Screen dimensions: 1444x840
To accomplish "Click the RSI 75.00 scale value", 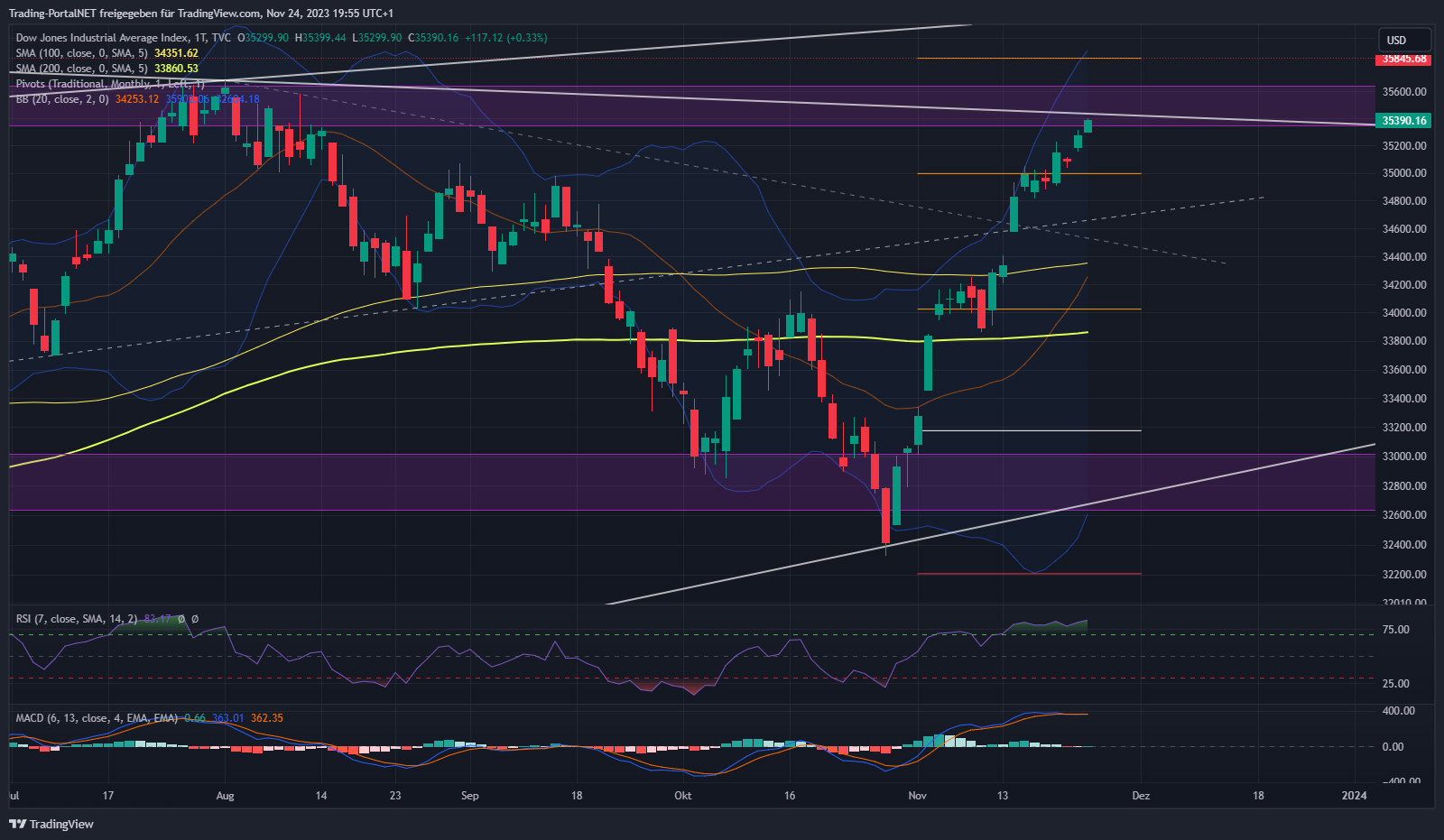I will point(1395,630).
